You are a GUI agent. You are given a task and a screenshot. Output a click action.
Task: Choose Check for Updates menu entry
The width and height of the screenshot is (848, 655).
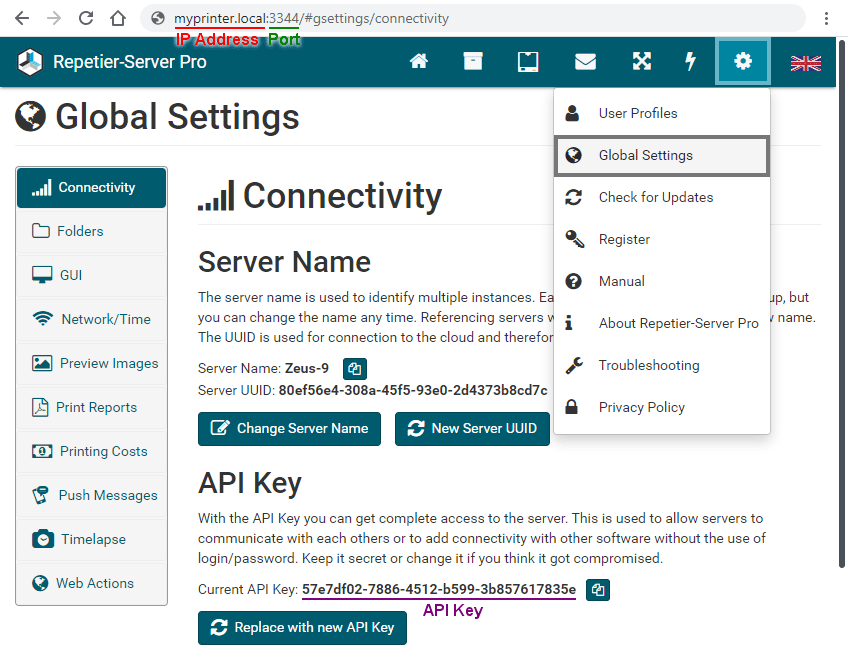coord(655,197)
